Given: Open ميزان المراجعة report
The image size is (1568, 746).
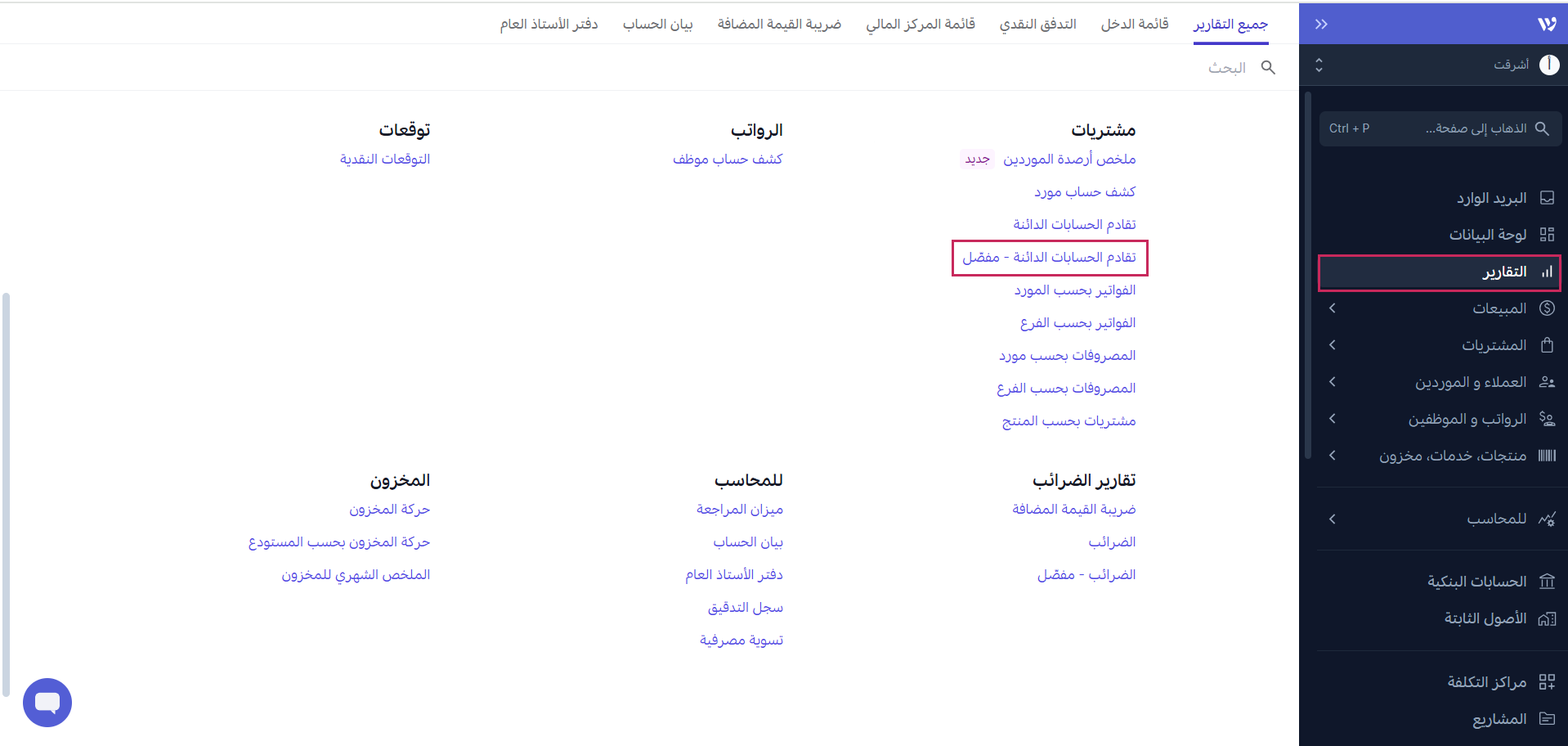Looking at the screenshot, I should tap(739, 510).
